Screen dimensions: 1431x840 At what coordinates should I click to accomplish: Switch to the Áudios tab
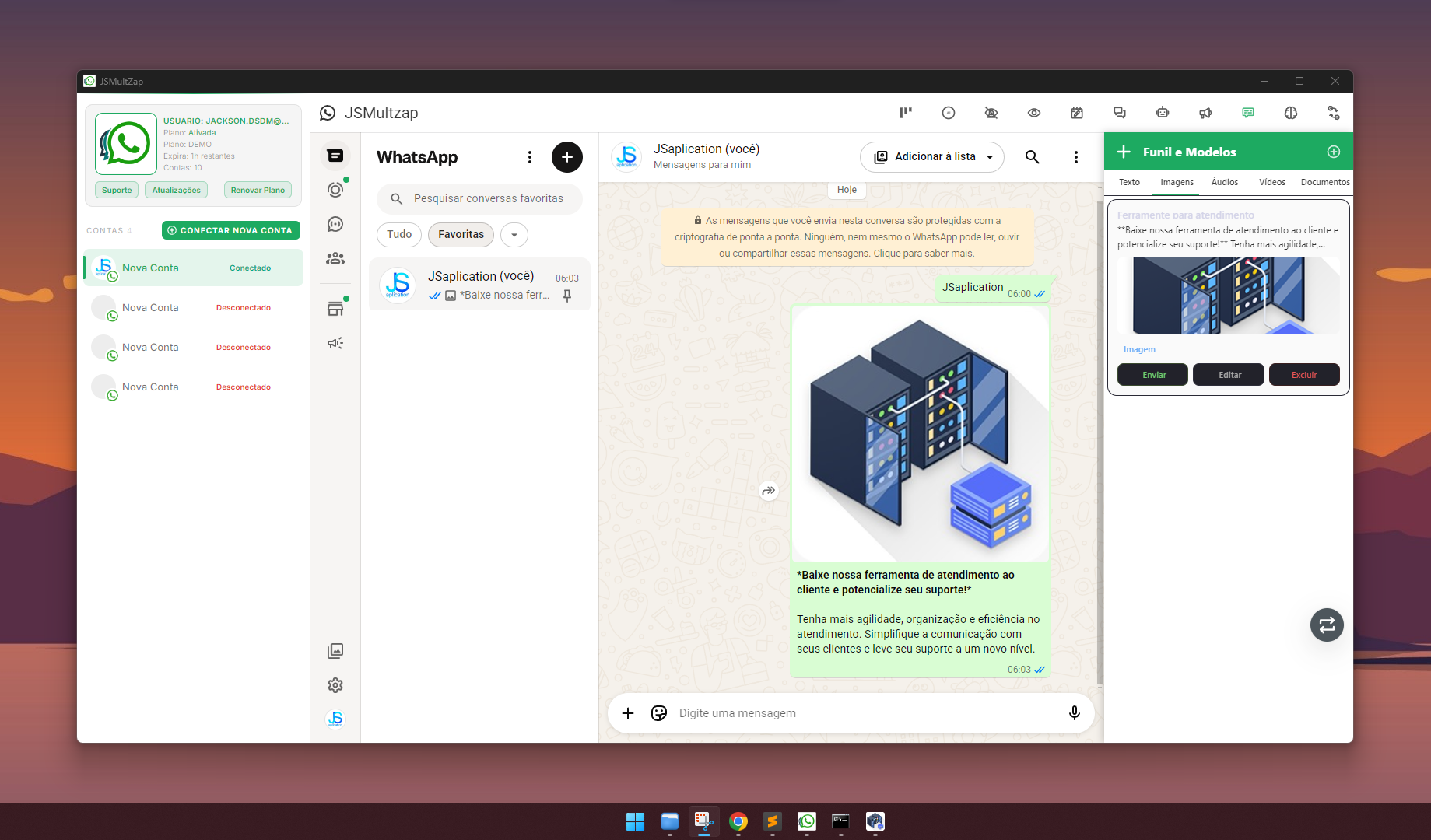point(1225,182)
